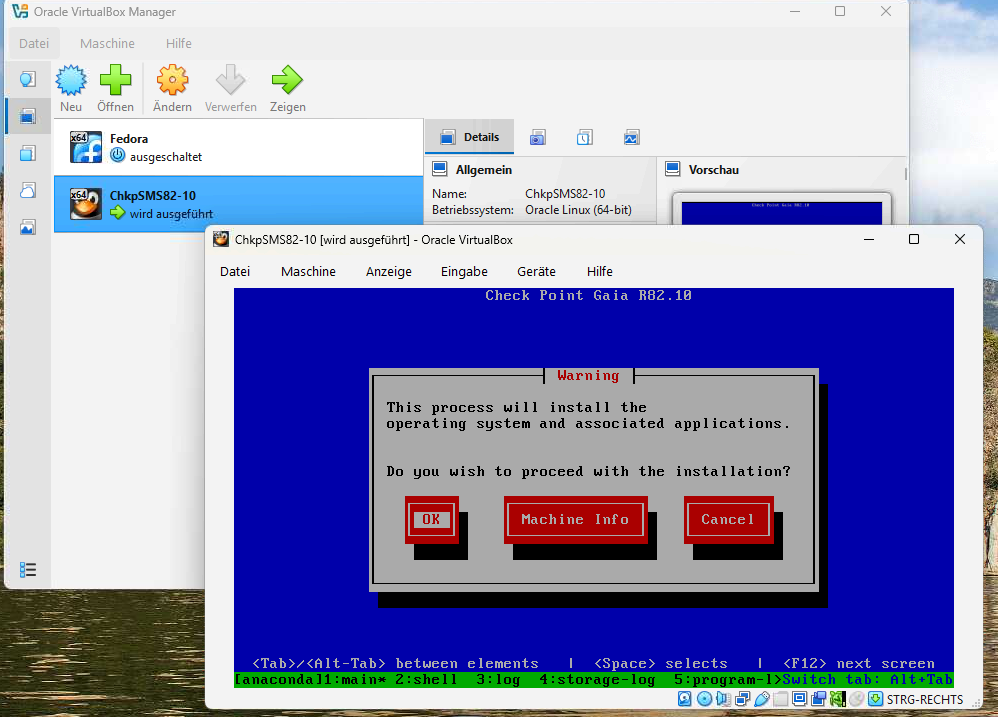Open the Geräte menu
This screenshot has height=717, width=998.
pos(536,272)
